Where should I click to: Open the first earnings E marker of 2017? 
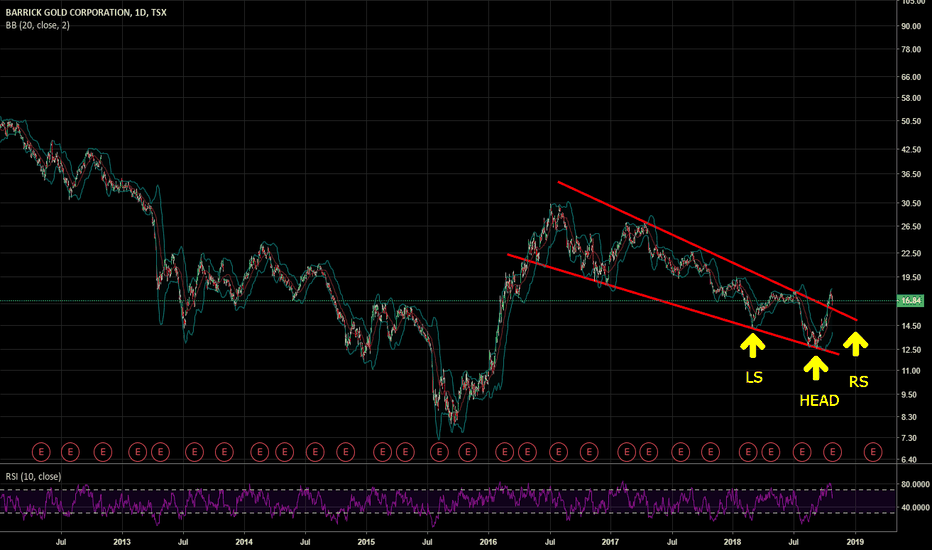[626, 452]
